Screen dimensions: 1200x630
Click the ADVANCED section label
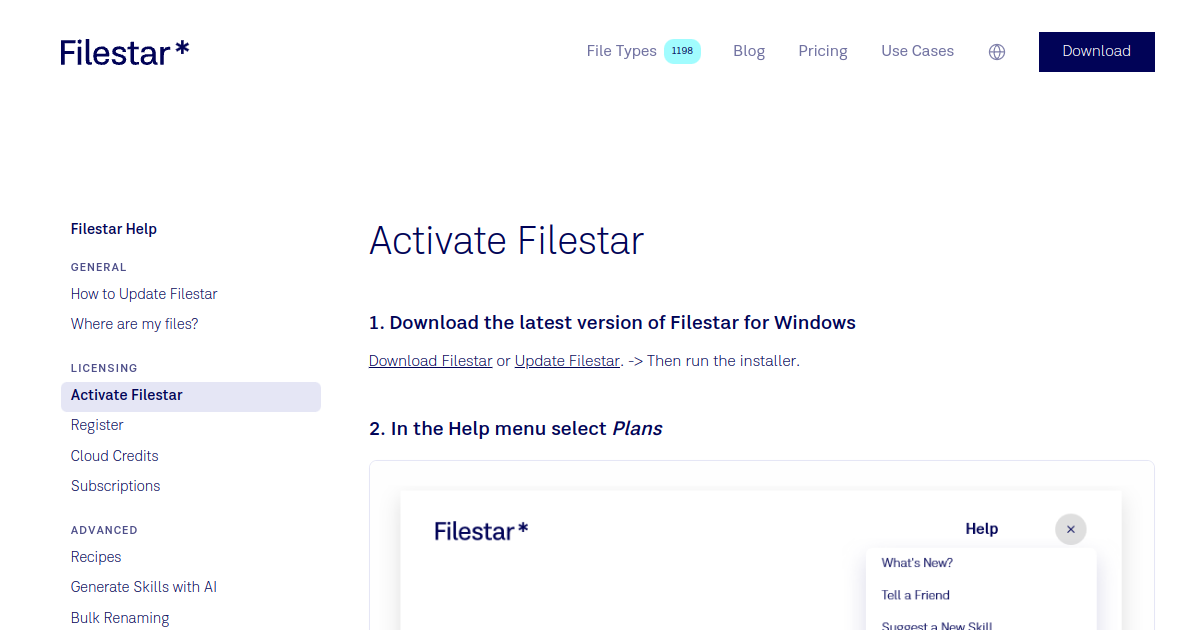tap(104, 530)
